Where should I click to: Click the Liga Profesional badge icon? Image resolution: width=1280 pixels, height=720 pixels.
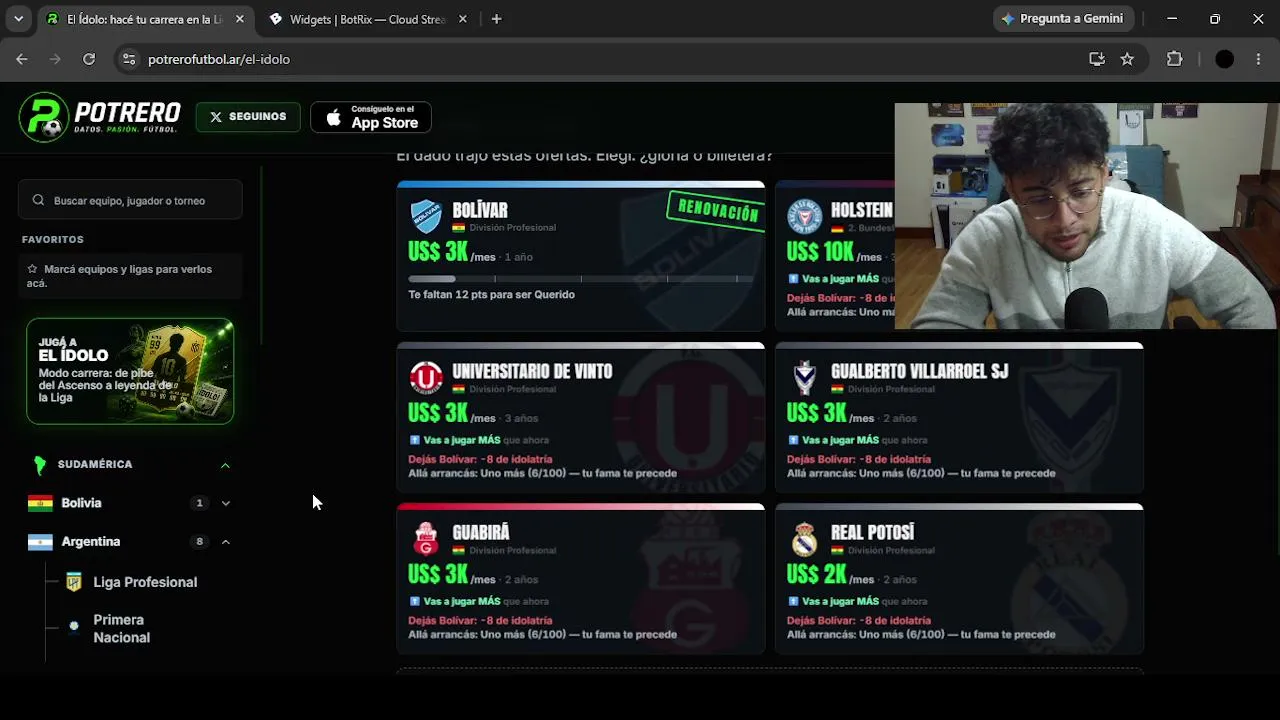pyautogui.click(x=73, y=582)
